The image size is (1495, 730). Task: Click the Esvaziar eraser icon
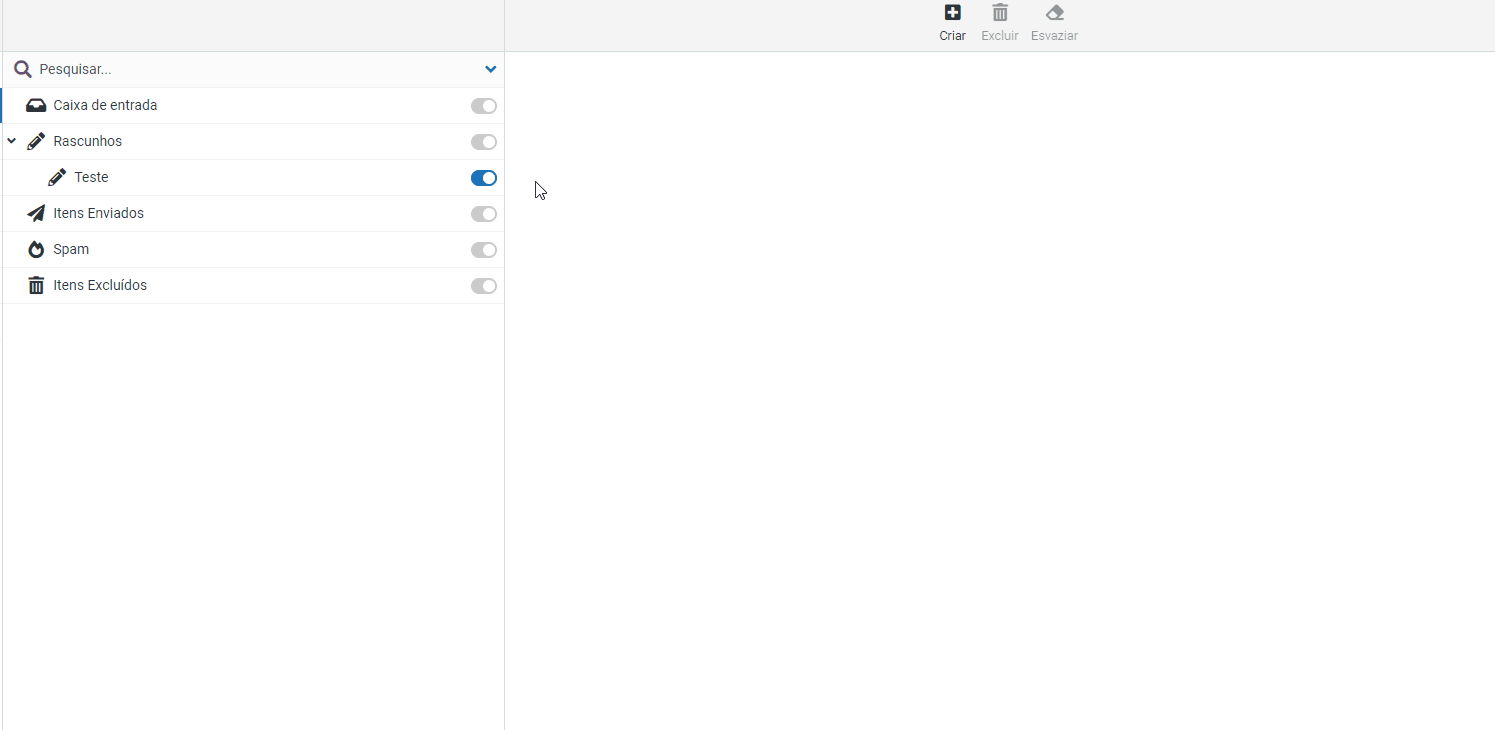tap(1055, 13)
